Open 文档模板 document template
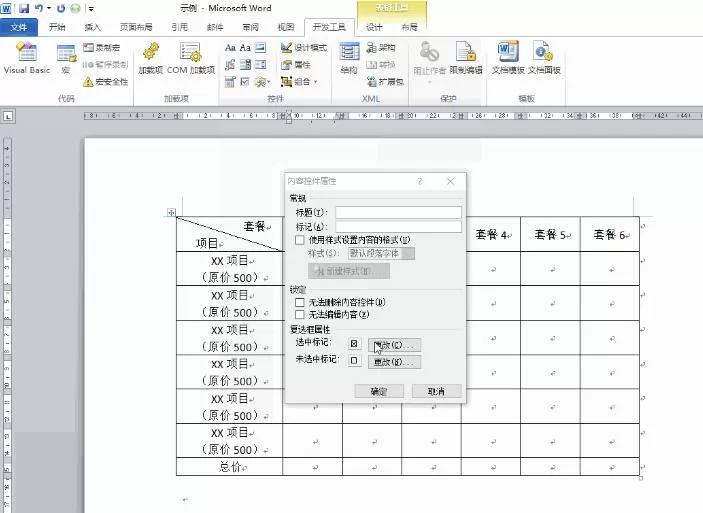 pyautogui.click(x=508, y=57)
